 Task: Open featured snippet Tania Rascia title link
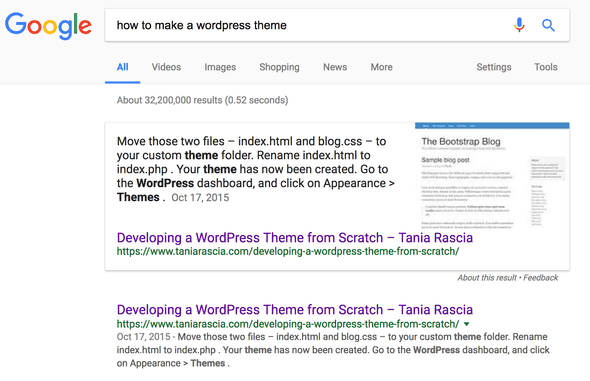click(295, 238)
